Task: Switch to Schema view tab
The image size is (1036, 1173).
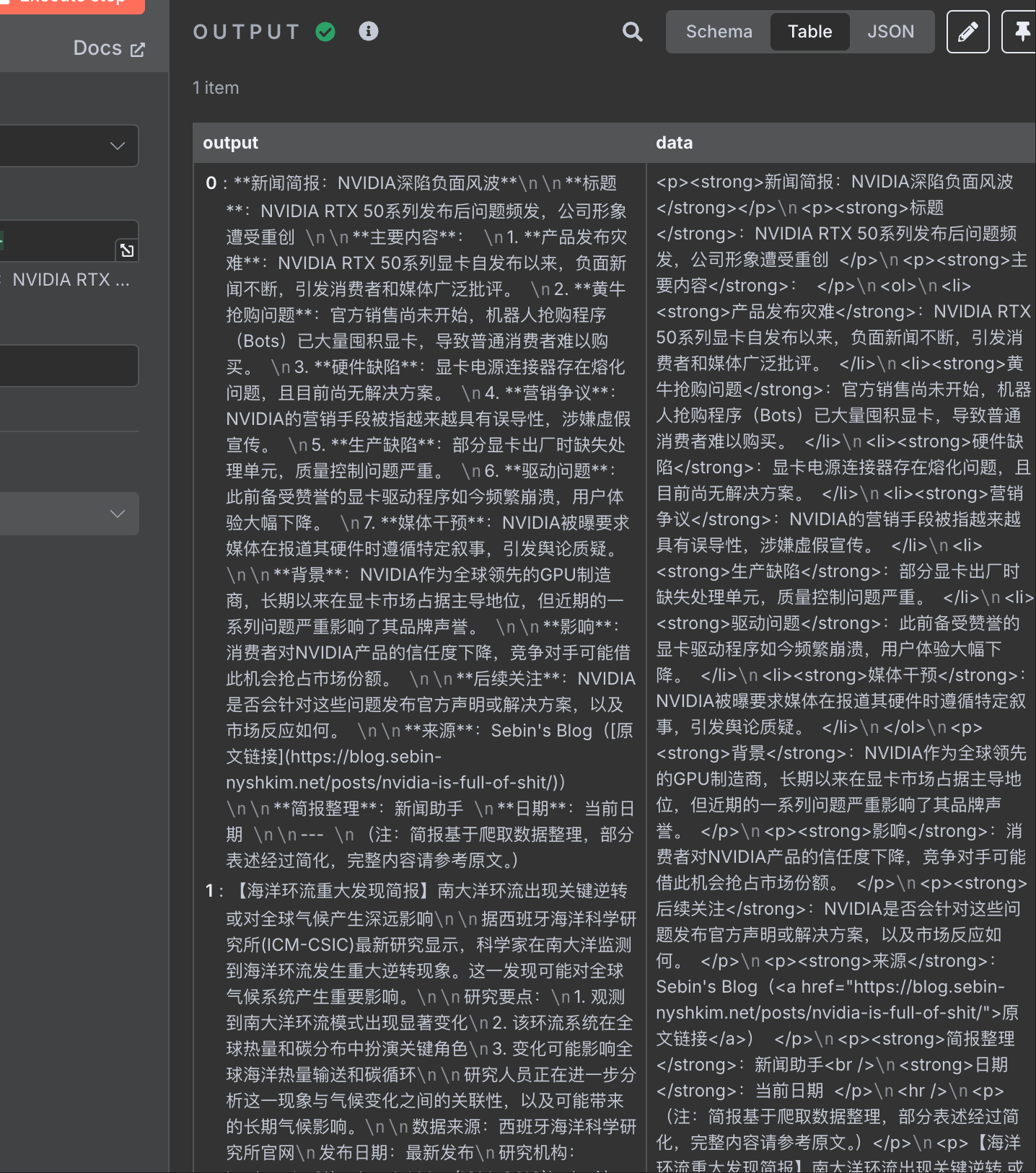Action: (x=719, y=32)
